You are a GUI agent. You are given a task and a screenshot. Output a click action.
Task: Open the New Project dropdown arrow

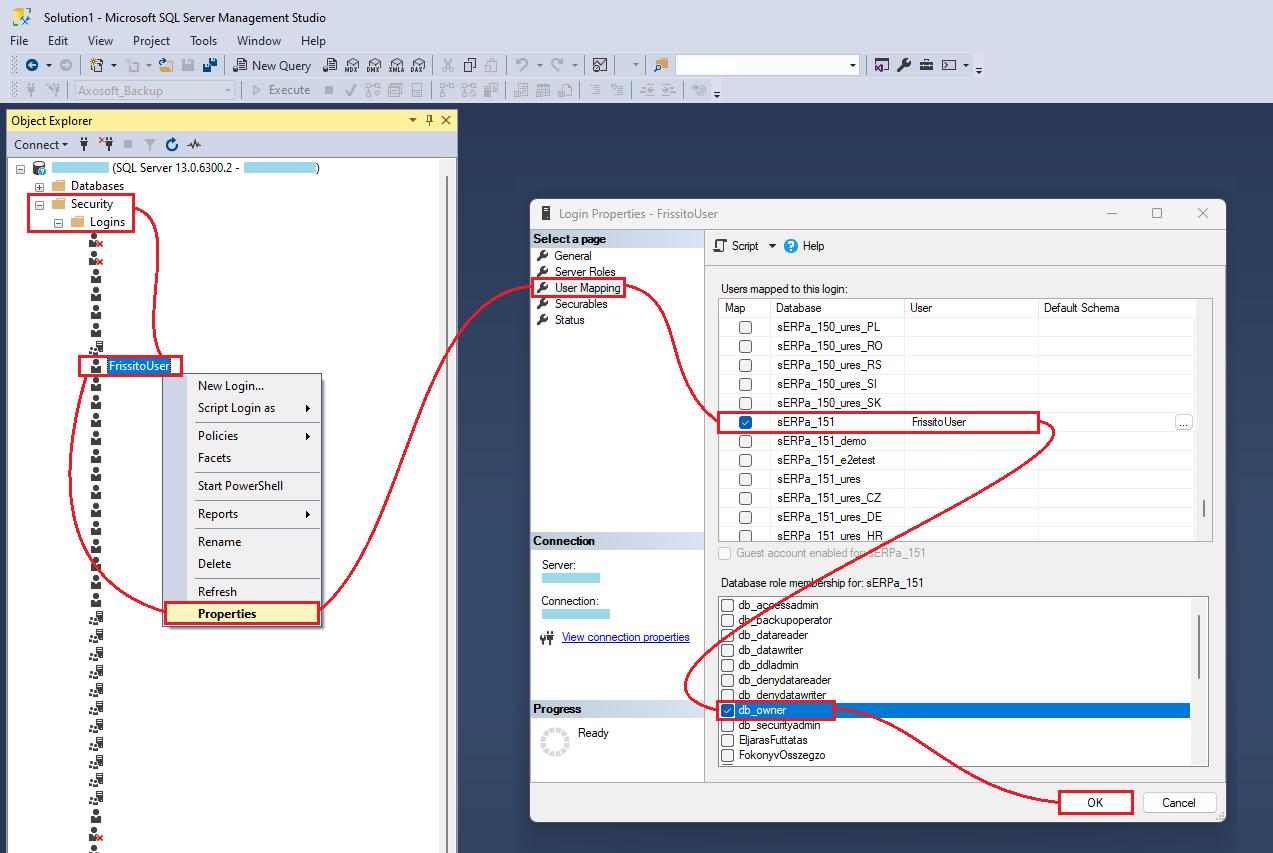(114, 65)
